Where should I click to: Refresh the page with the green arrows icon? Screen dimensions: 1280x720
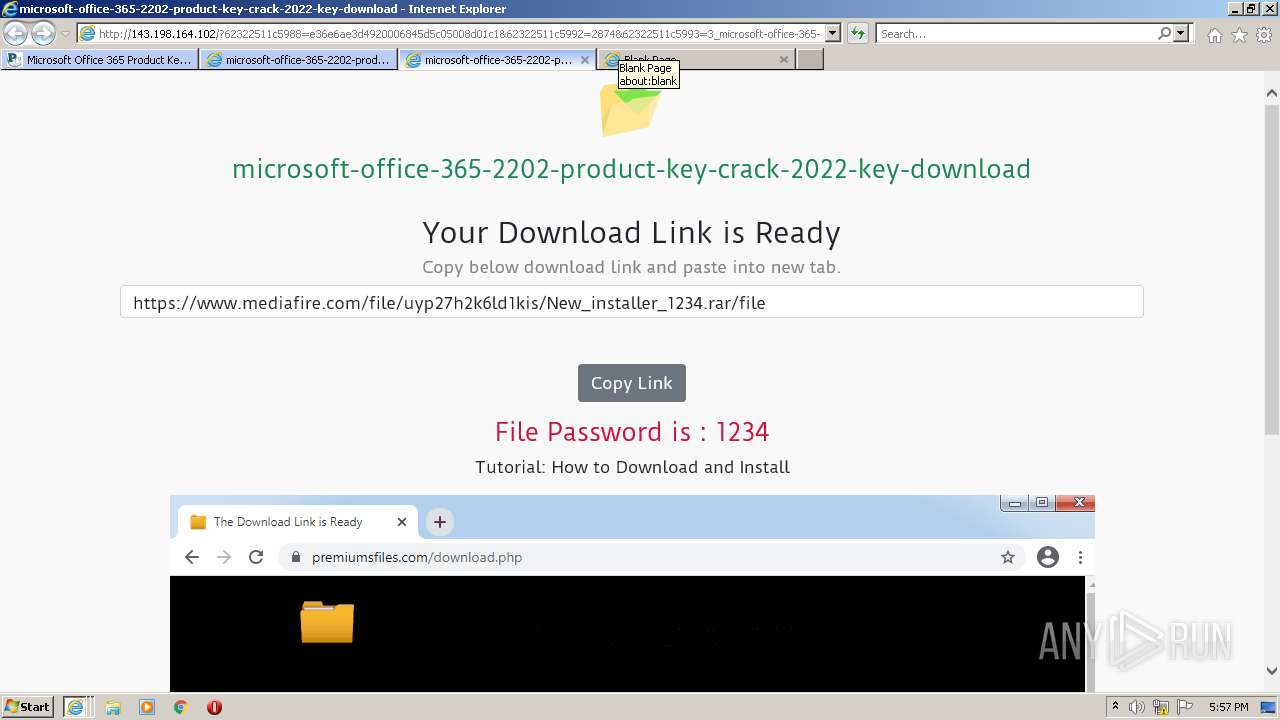[858, 34]
